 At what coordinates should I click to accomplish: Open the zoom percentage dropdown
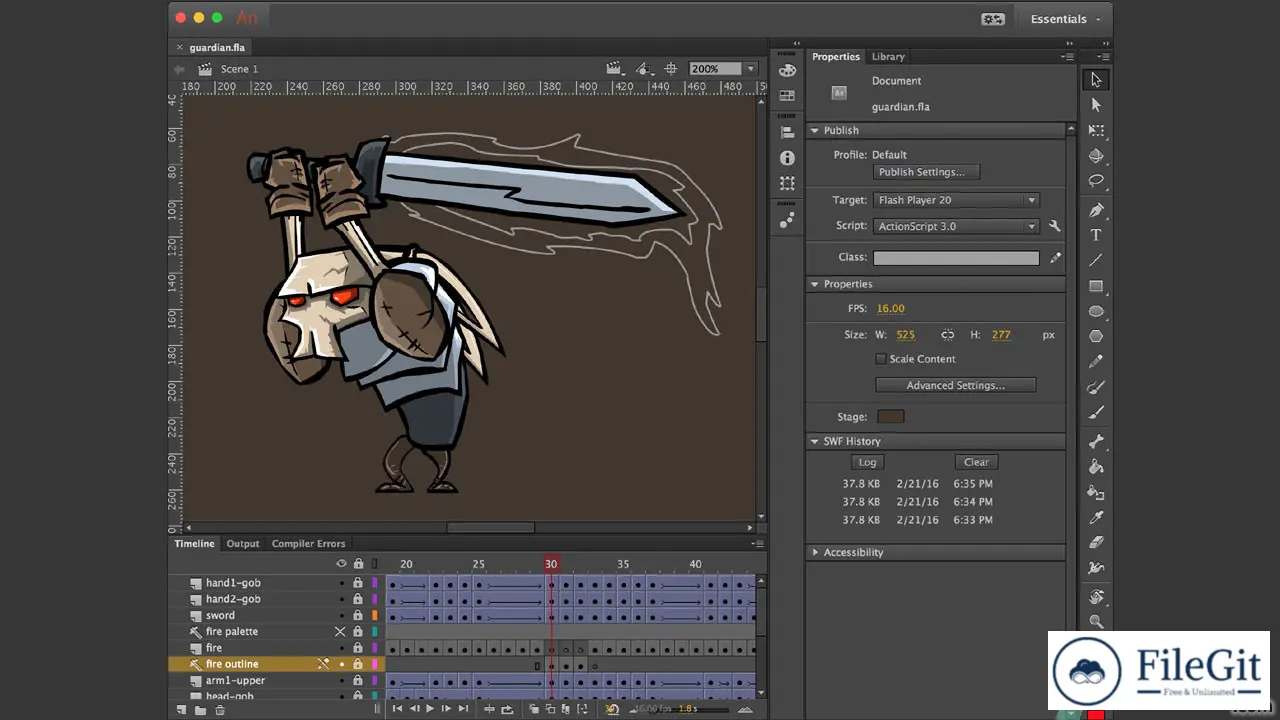[750, 69]
